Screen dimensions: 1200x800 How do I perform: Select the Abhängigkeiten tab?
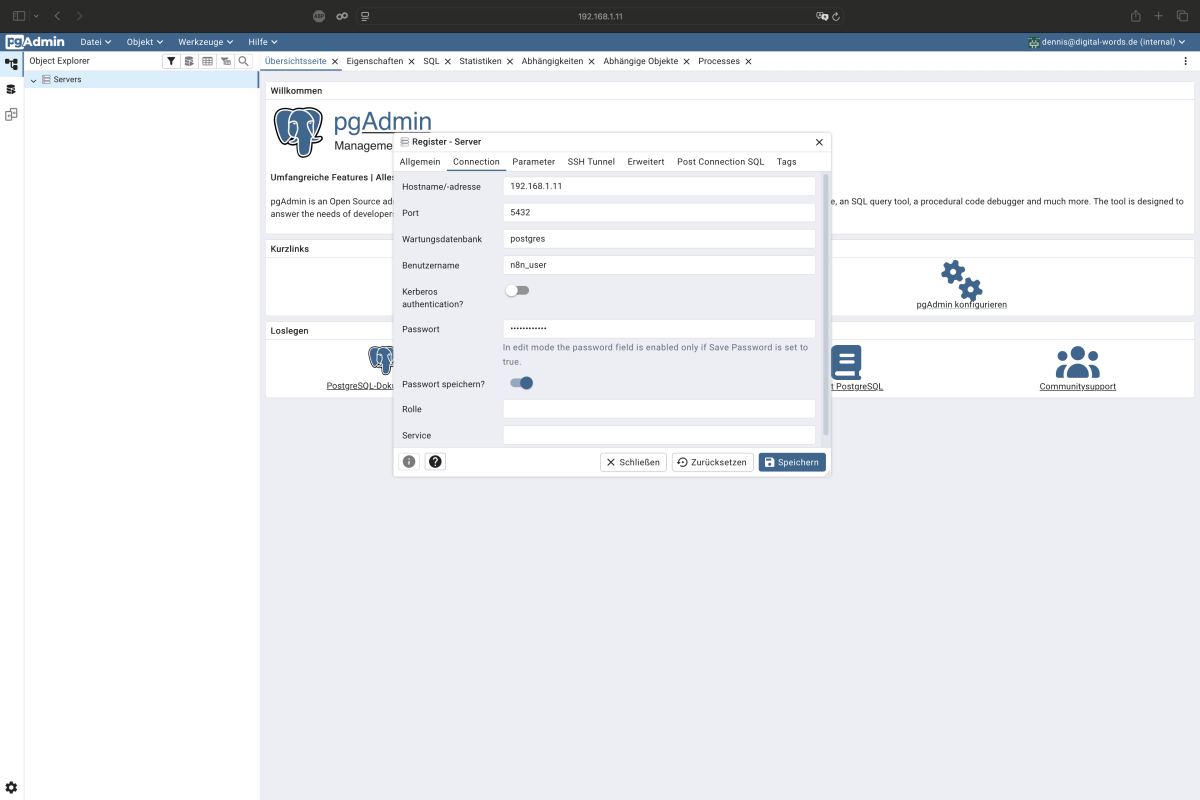(x=552, y=61)
